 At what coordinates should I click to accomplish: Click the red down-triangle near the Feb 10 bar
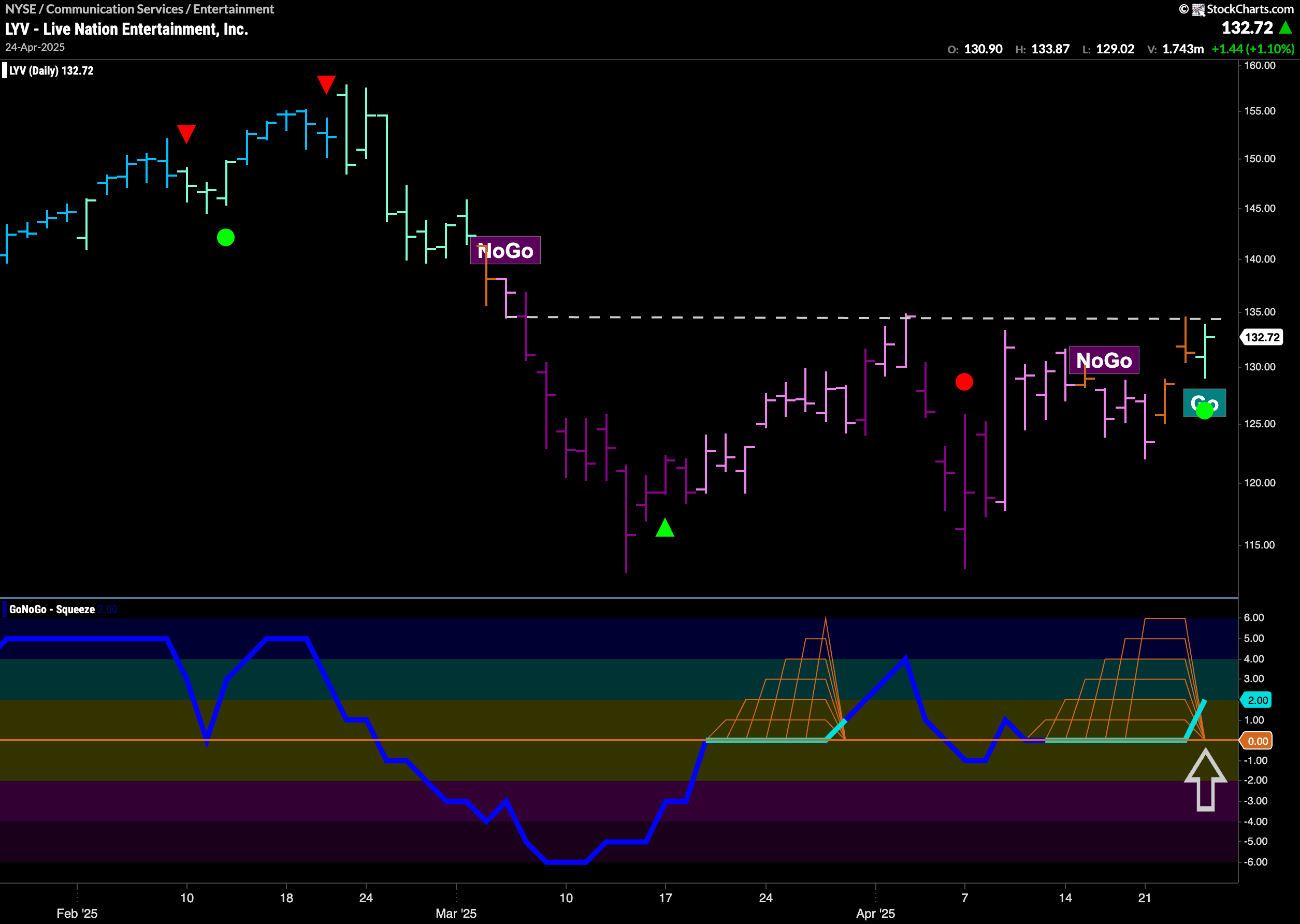[186, 133]
